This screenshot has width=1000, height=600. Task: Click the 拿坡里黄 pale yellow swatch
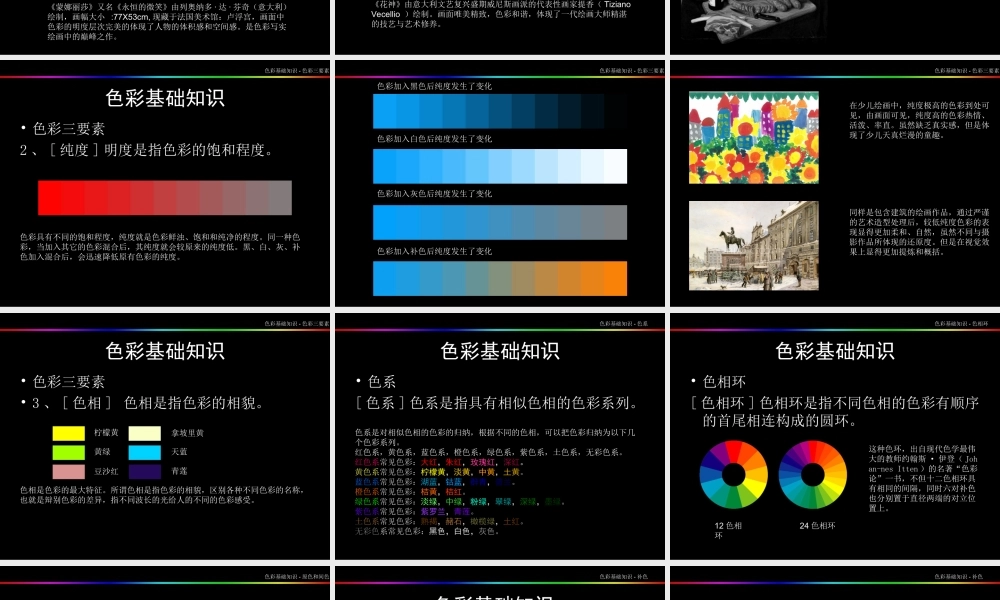145,434
